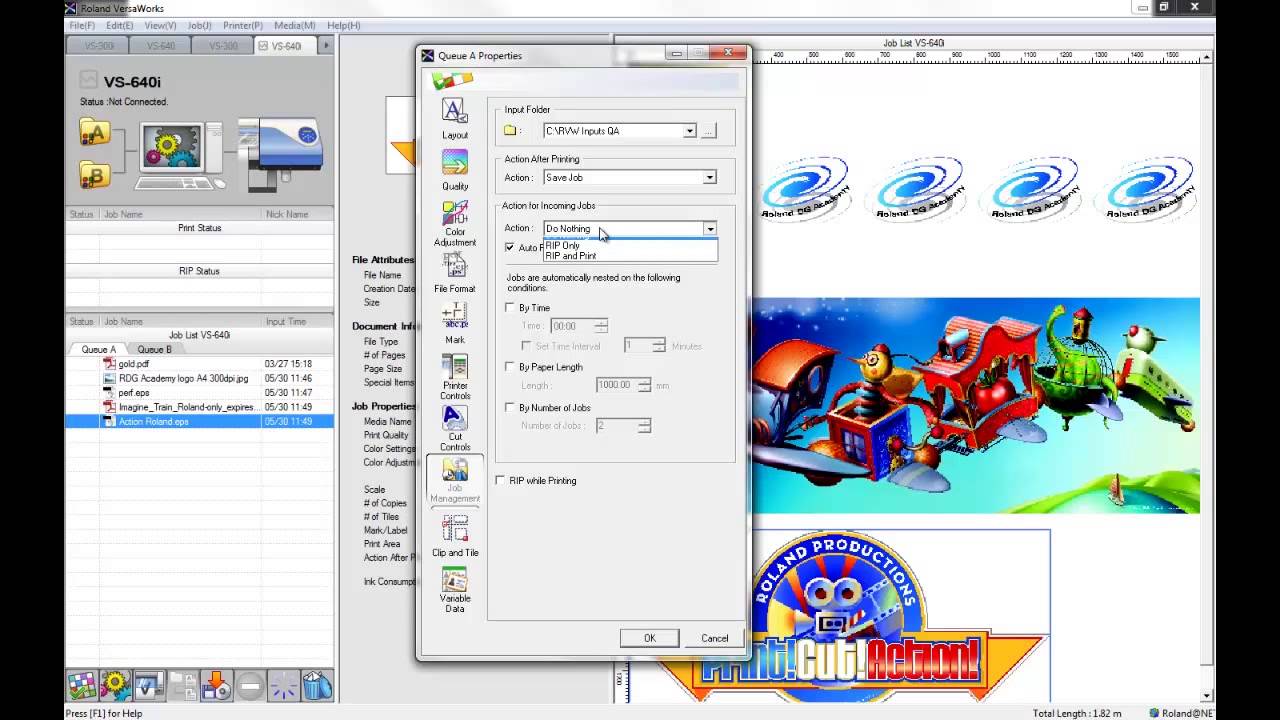Click the preview vertical scrollbar

[x=1207, y=376]
